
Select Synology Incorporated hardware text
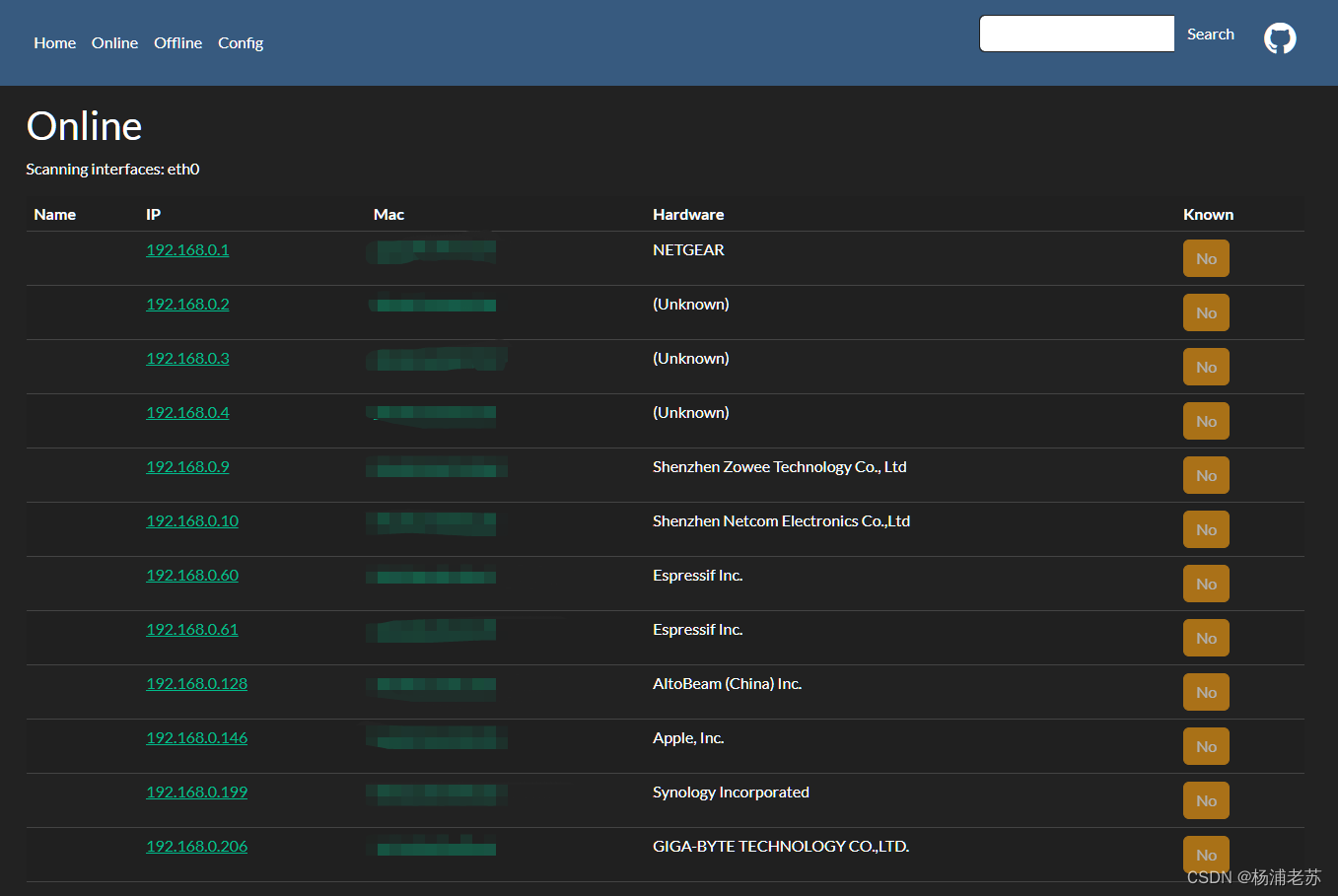tap(731, 792)
